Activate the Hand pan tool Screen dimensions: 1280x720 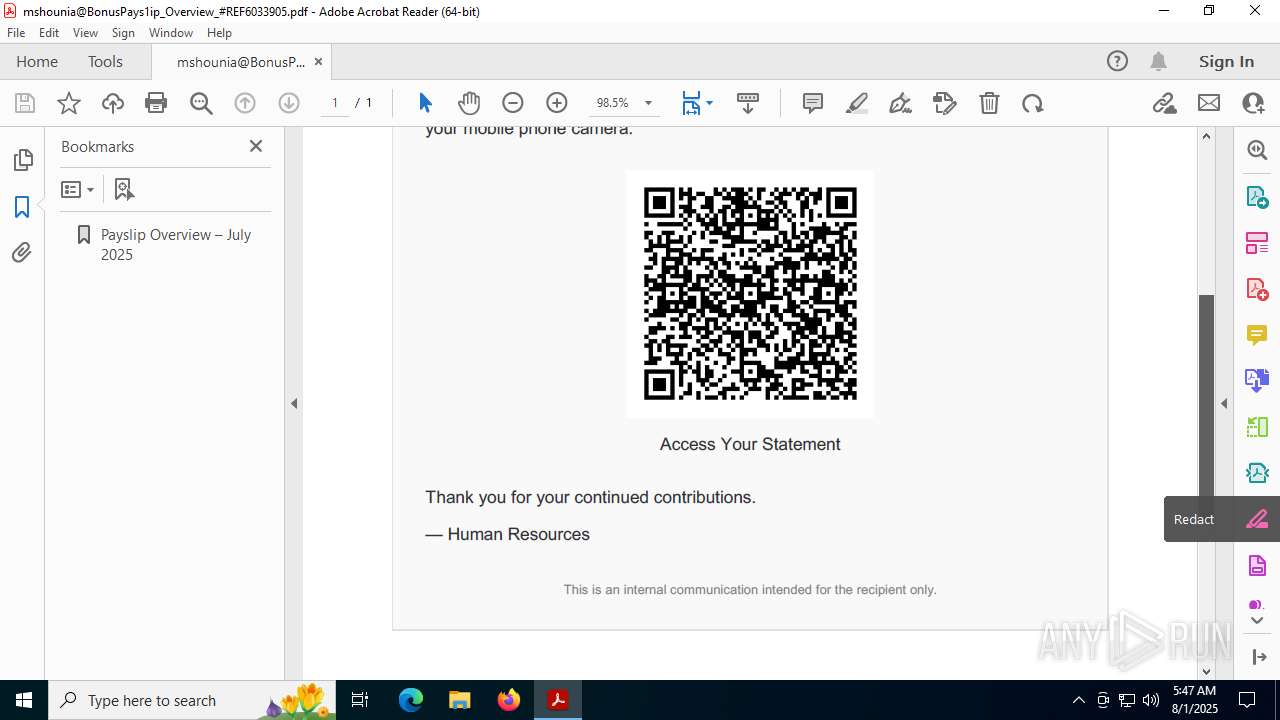pos(469,103)
